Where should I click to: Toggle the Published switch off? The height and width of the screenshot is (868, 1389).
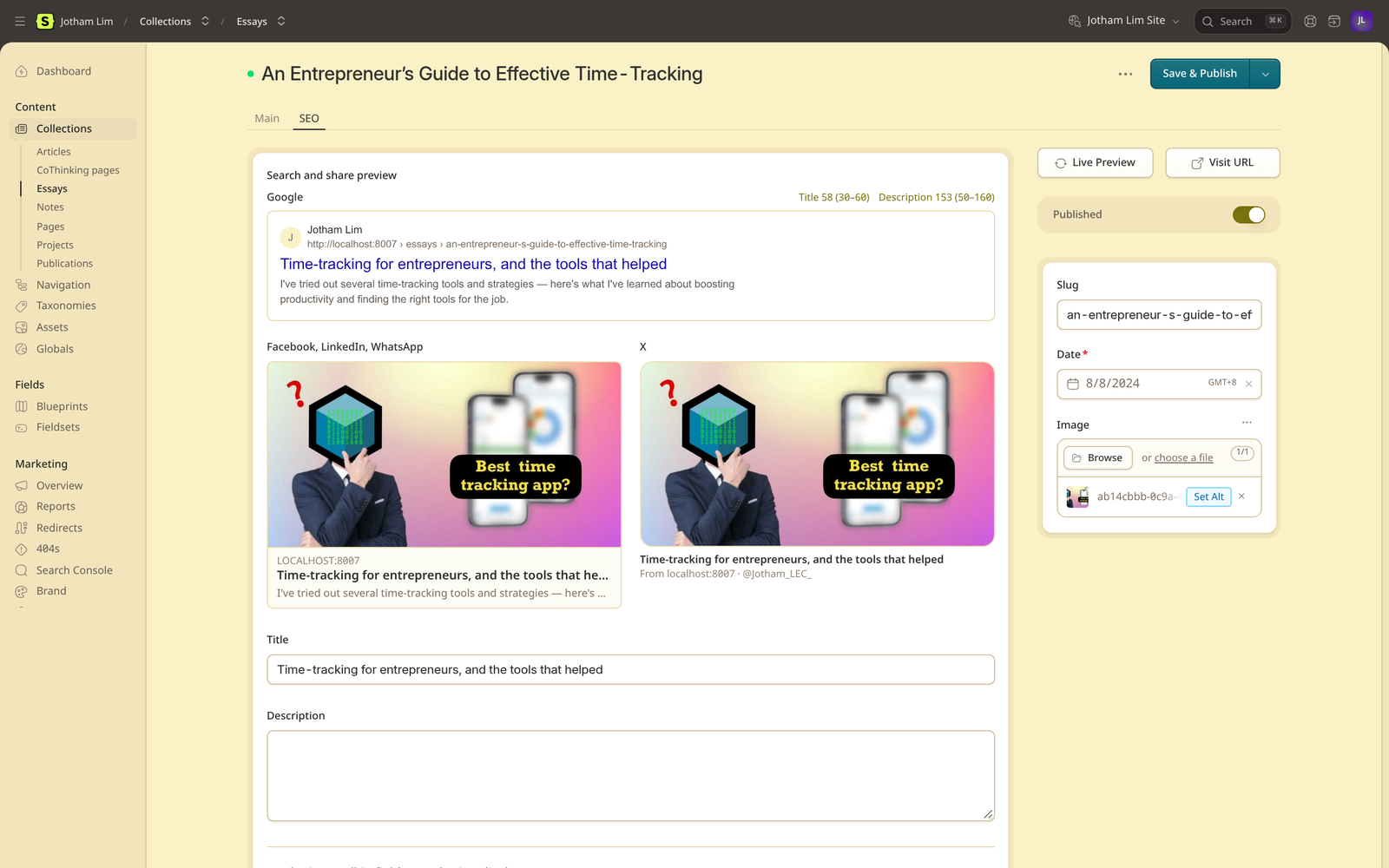pos(1248,214)
